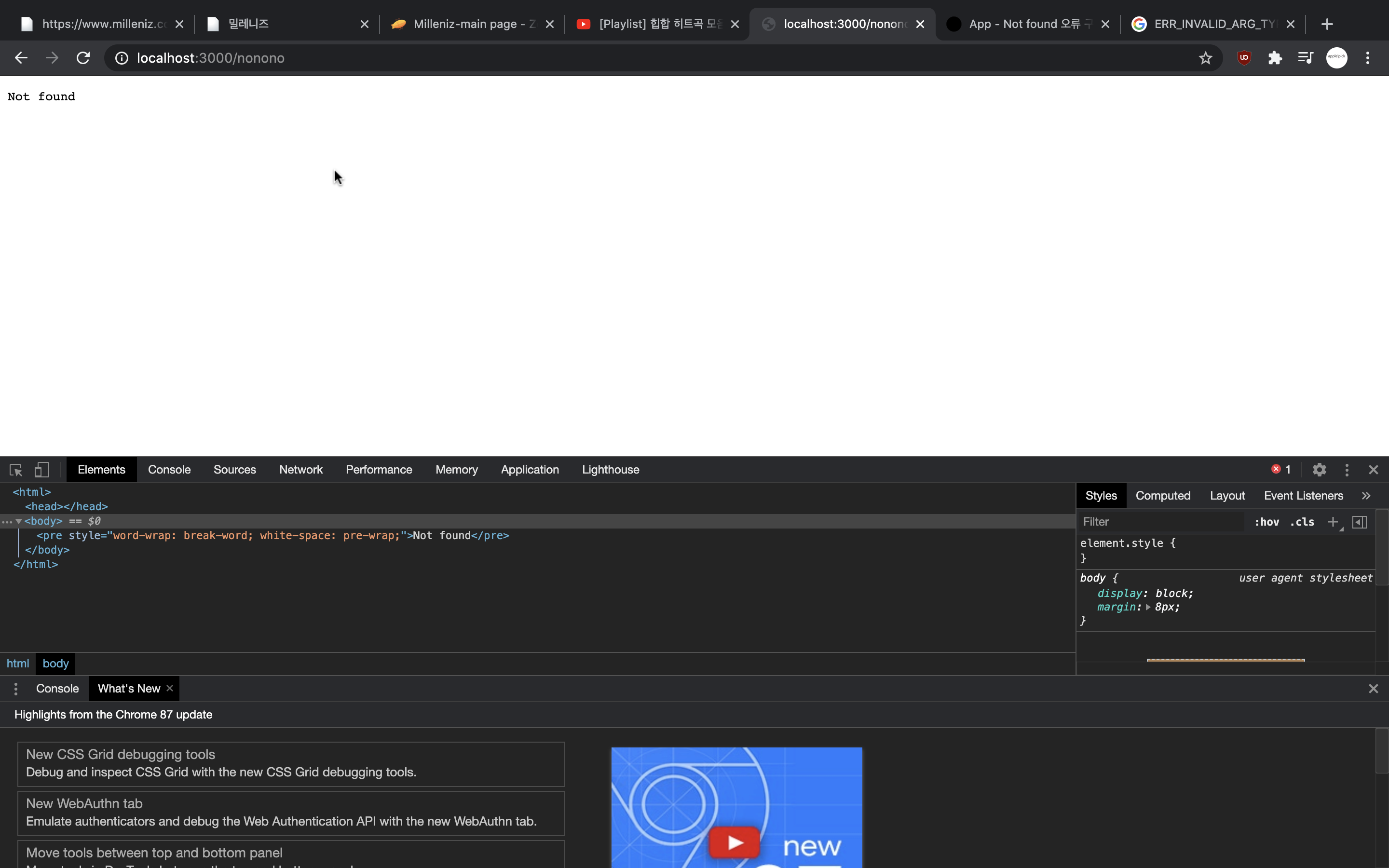Open the Extensions puzzle icon
1389x868 pixels.
pyautogui.click(x=1275, y=58)
